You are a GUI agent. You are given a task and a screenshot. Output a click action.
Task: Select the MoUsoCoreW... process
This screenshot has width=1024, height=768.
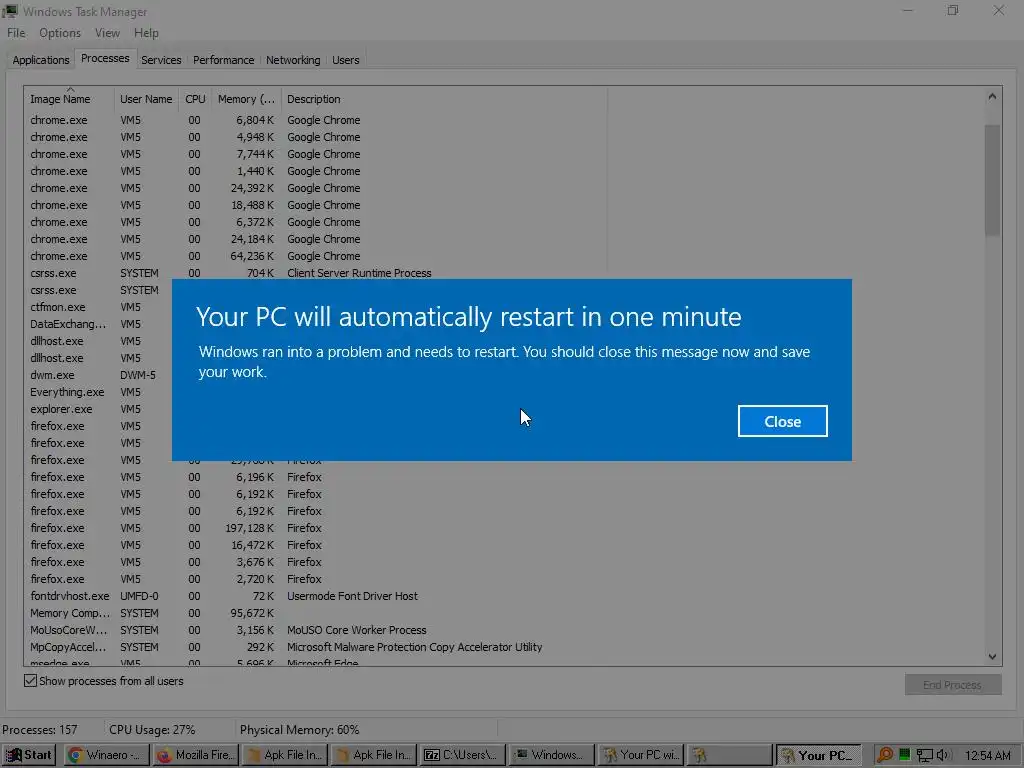point(315,630)
